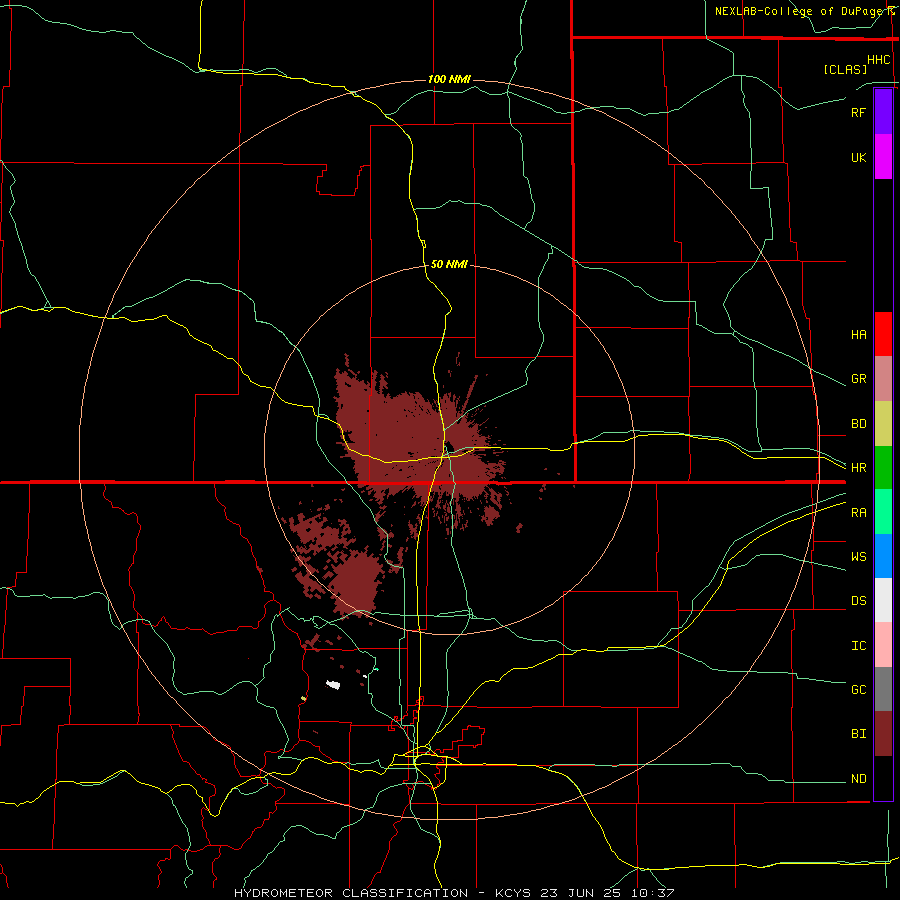Pick the DS white legend swatch
The image size is (900, 900).
[x=883, y=600]
